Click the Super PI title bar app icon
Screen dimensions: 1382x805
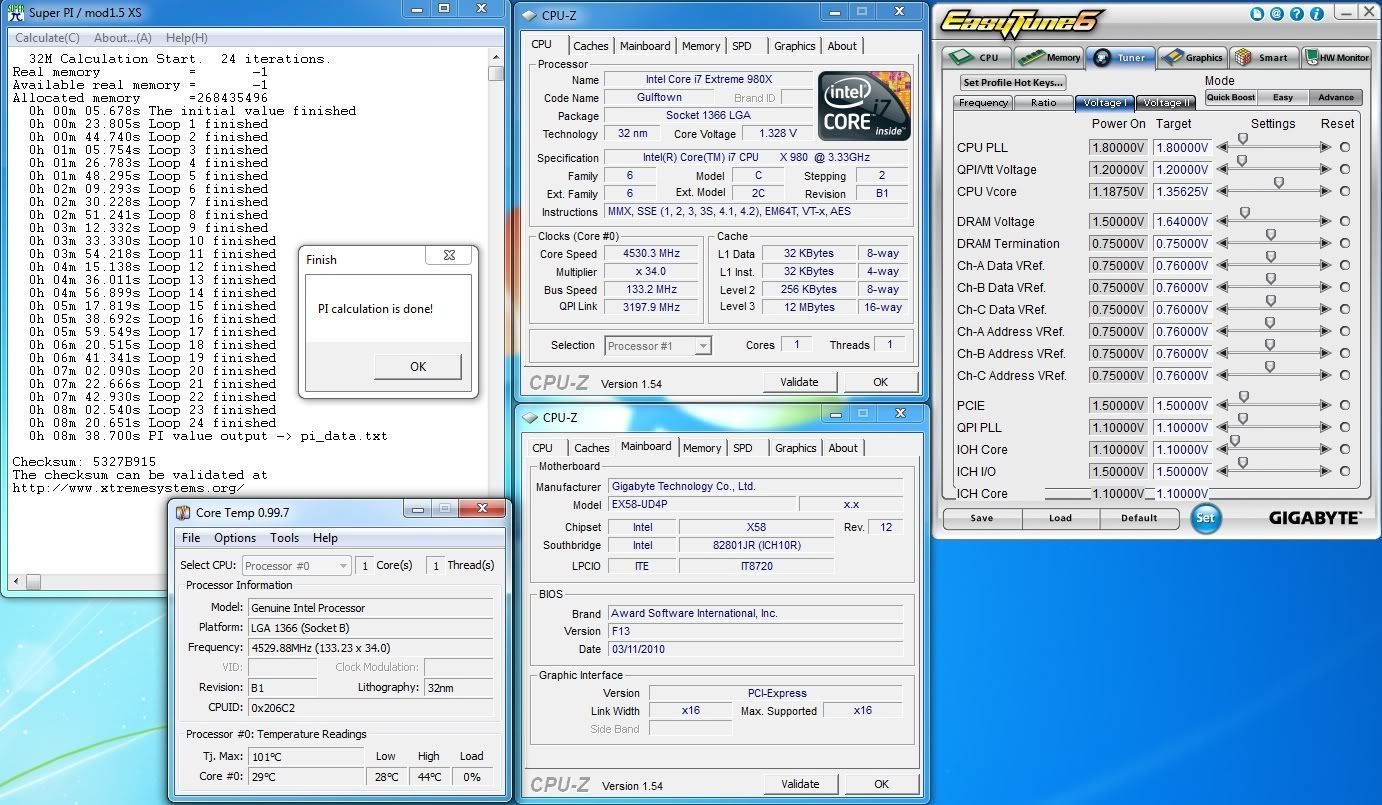pos(15,11)
